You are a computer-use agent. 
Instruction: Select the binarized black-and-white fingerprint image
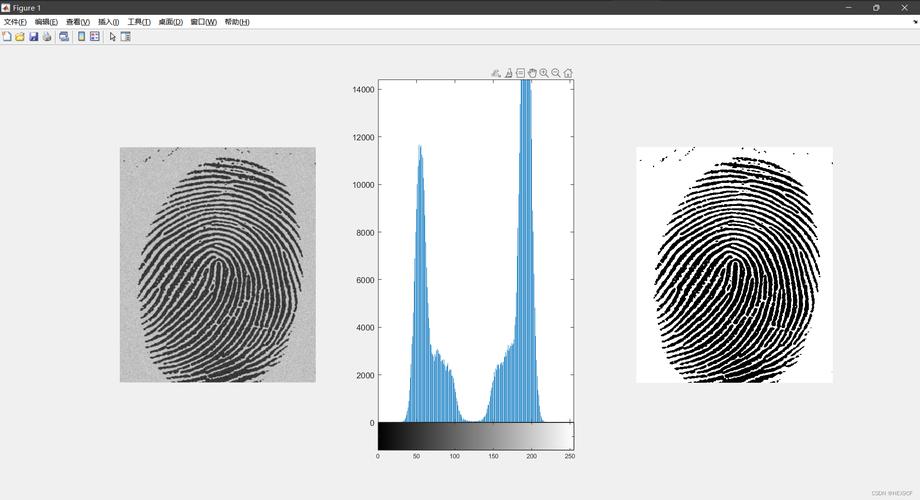coord(734,265)
